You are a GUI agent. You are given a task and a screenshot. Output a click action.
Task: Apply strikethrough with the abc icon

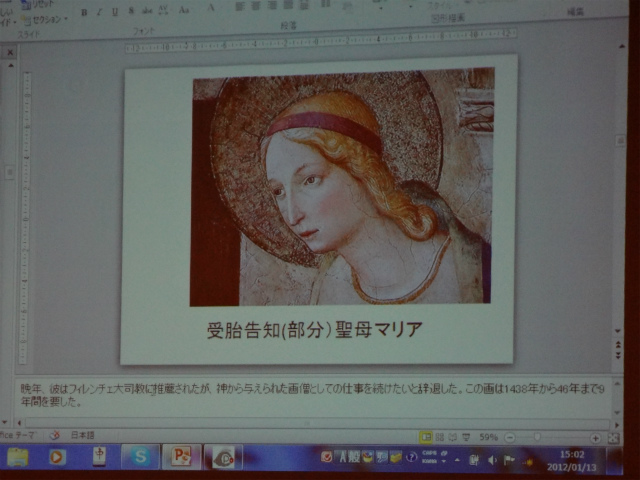147,11
